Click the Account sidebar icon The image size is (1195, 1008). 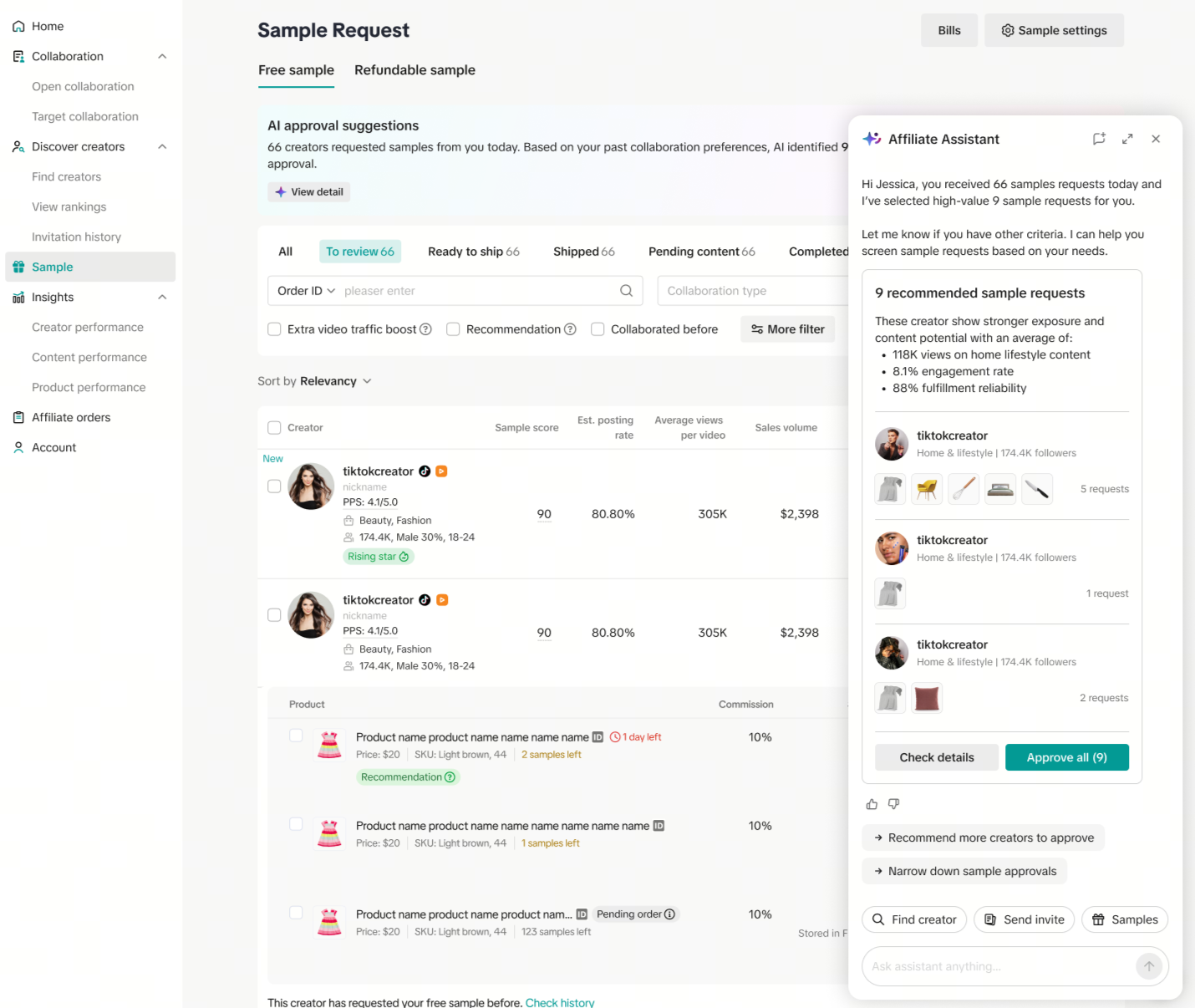point(18,448)
